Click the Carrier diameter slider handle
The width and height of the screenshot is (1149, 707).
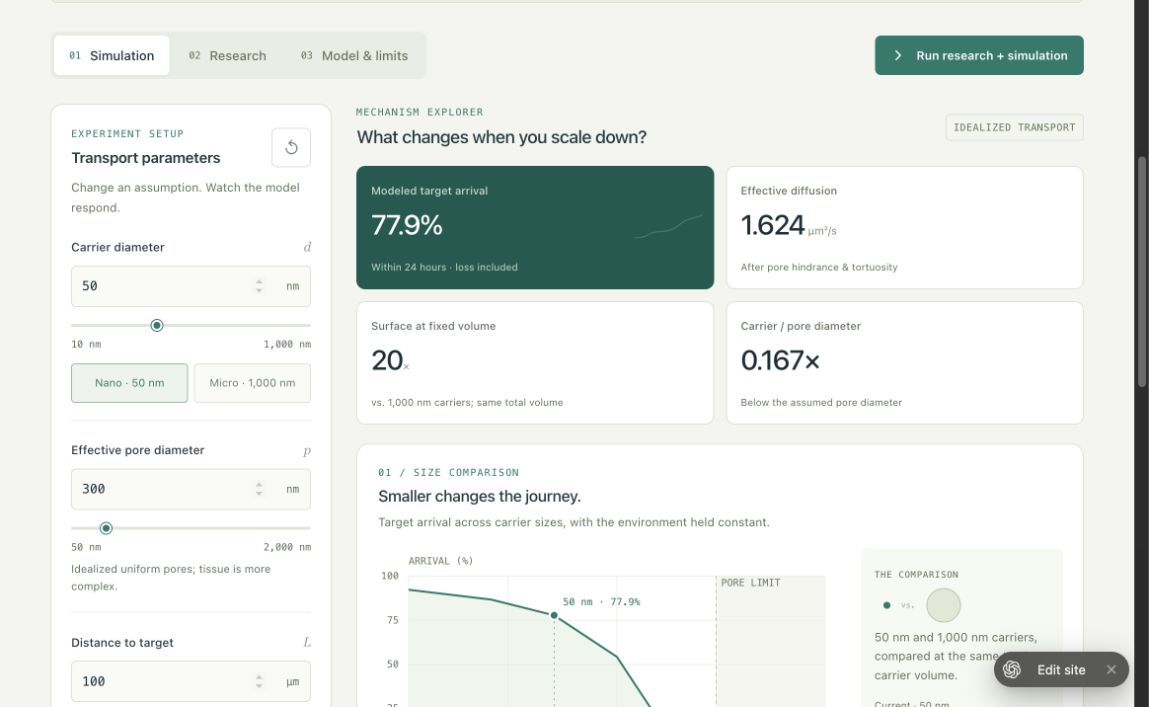pos(157,325)
